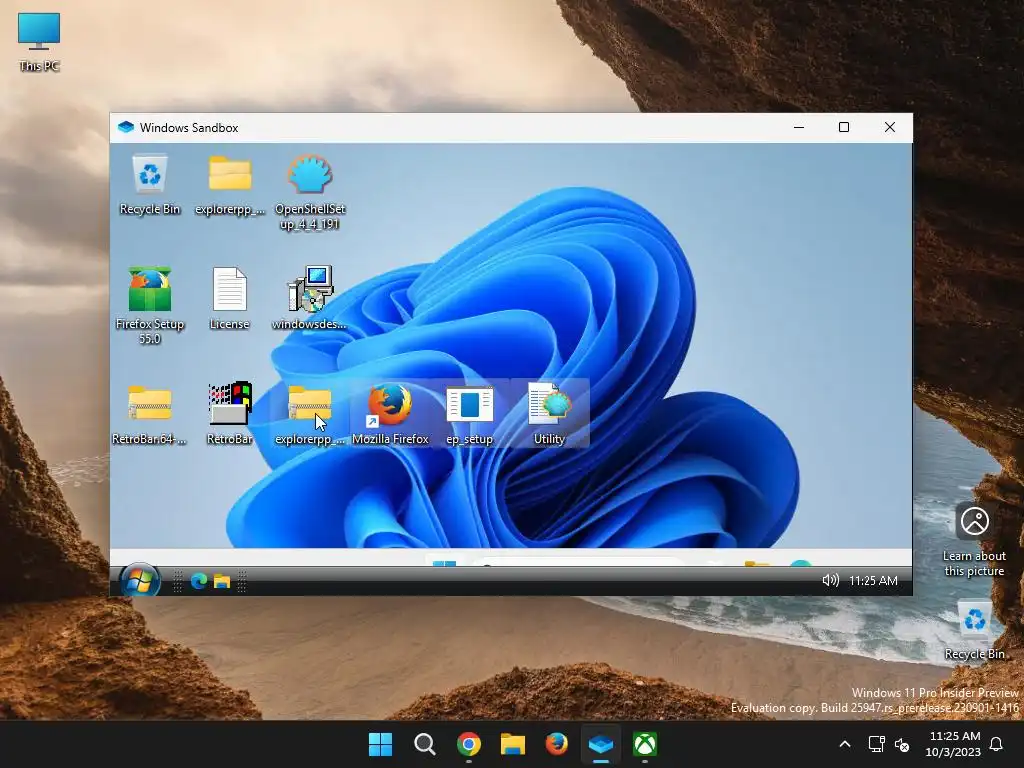The image size is (1024, 768).
Task: Open the Xbox app from the host taskbar
Action: pos(645,744)
